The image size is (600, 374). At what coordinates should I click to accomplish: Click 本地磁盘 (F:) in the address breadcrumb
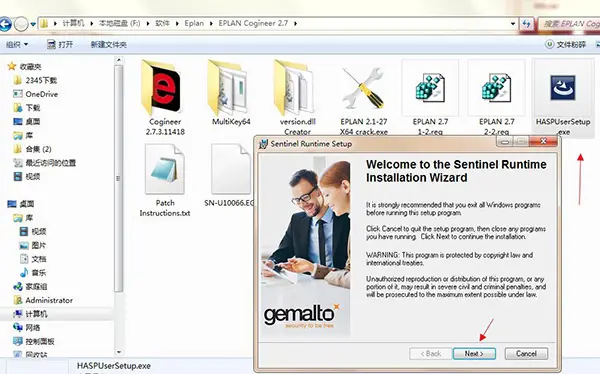[120, 23]
